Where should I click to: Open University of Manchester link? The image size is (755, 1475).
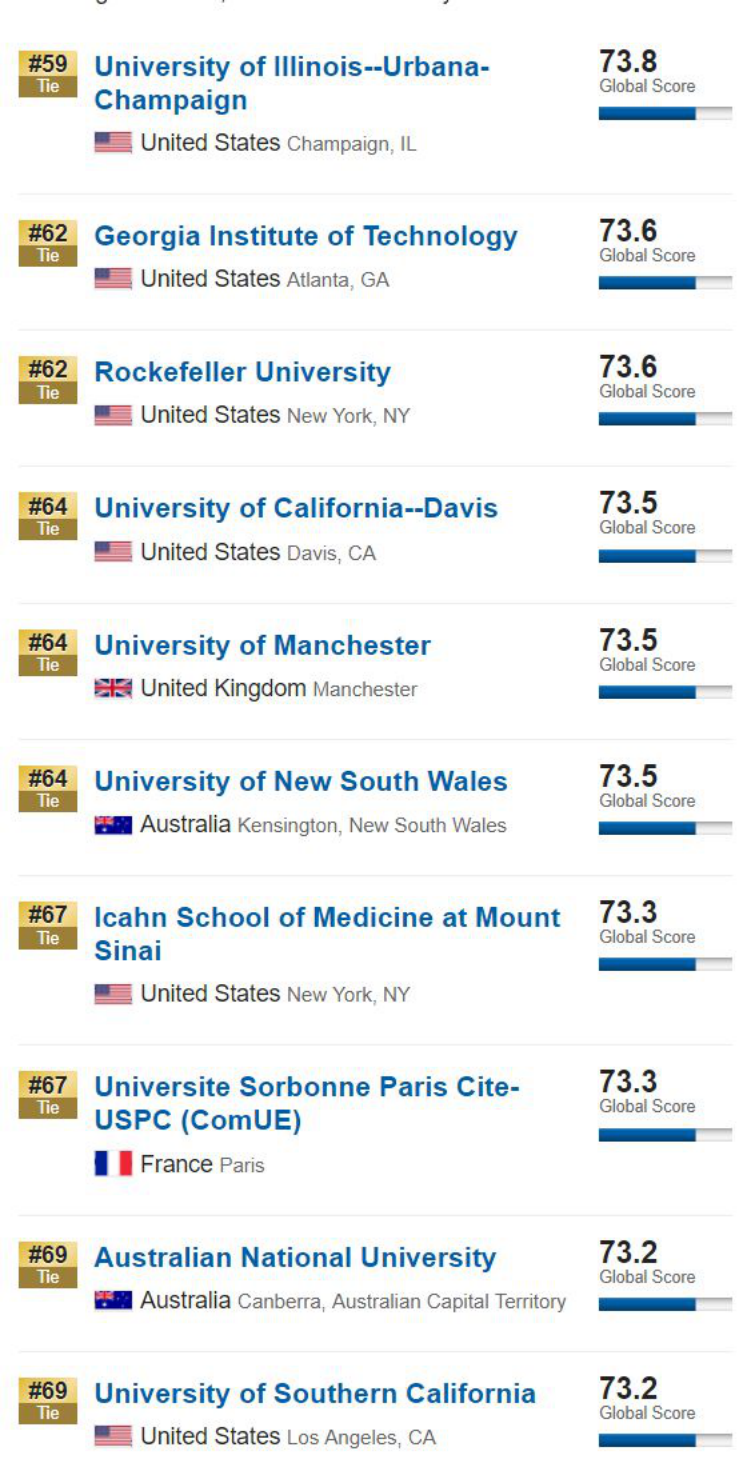262,646
